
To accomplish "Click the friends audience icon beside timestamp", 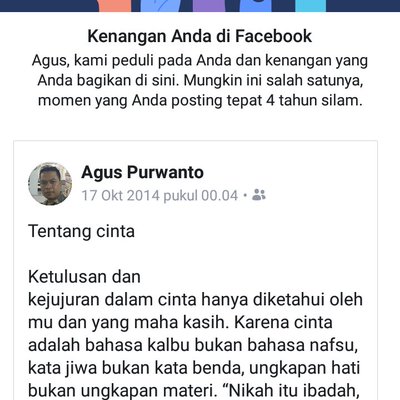I will (x=259, y=194).
